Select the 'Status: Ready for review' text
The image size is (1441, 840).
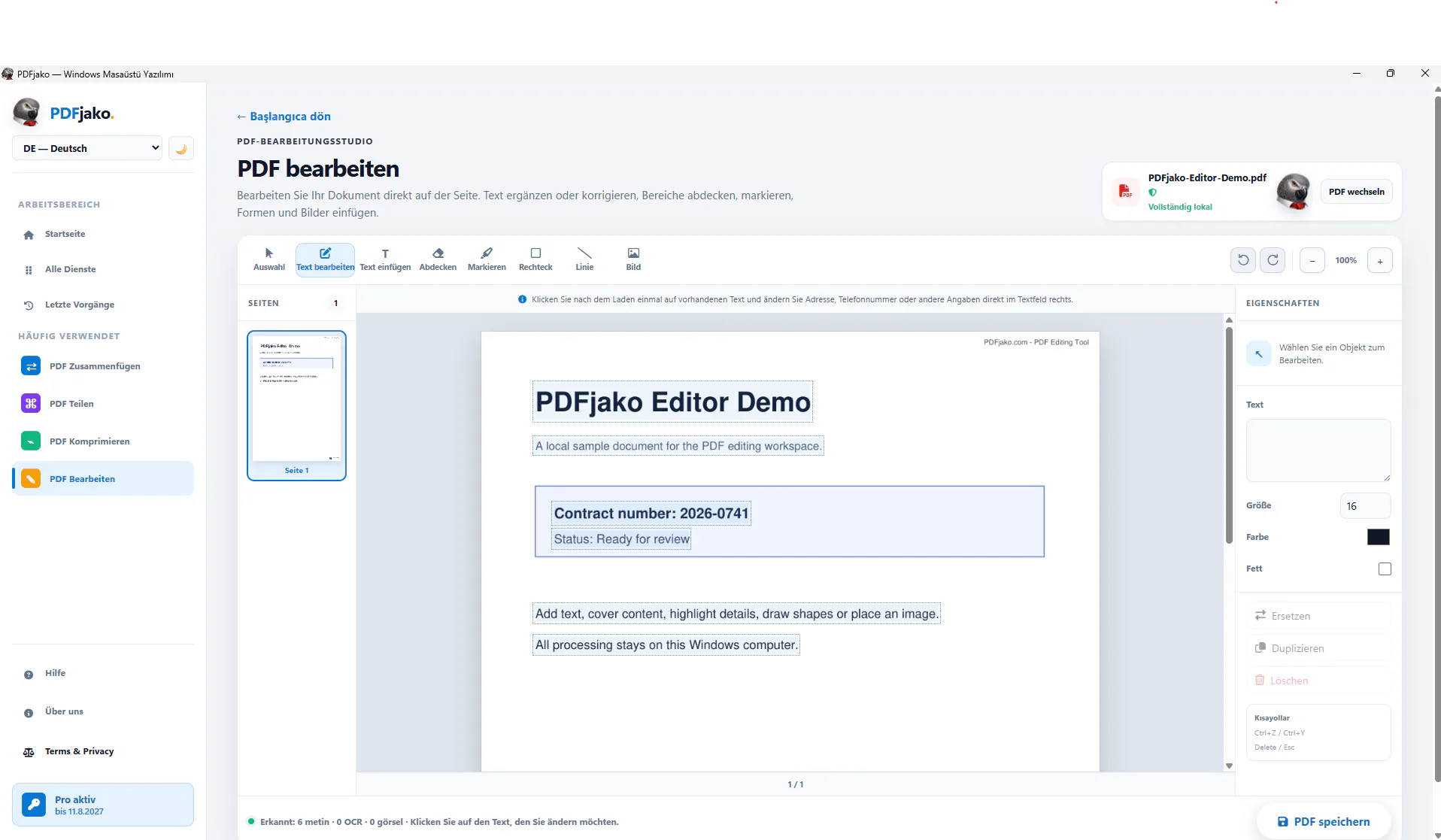(x=621, y=539)
